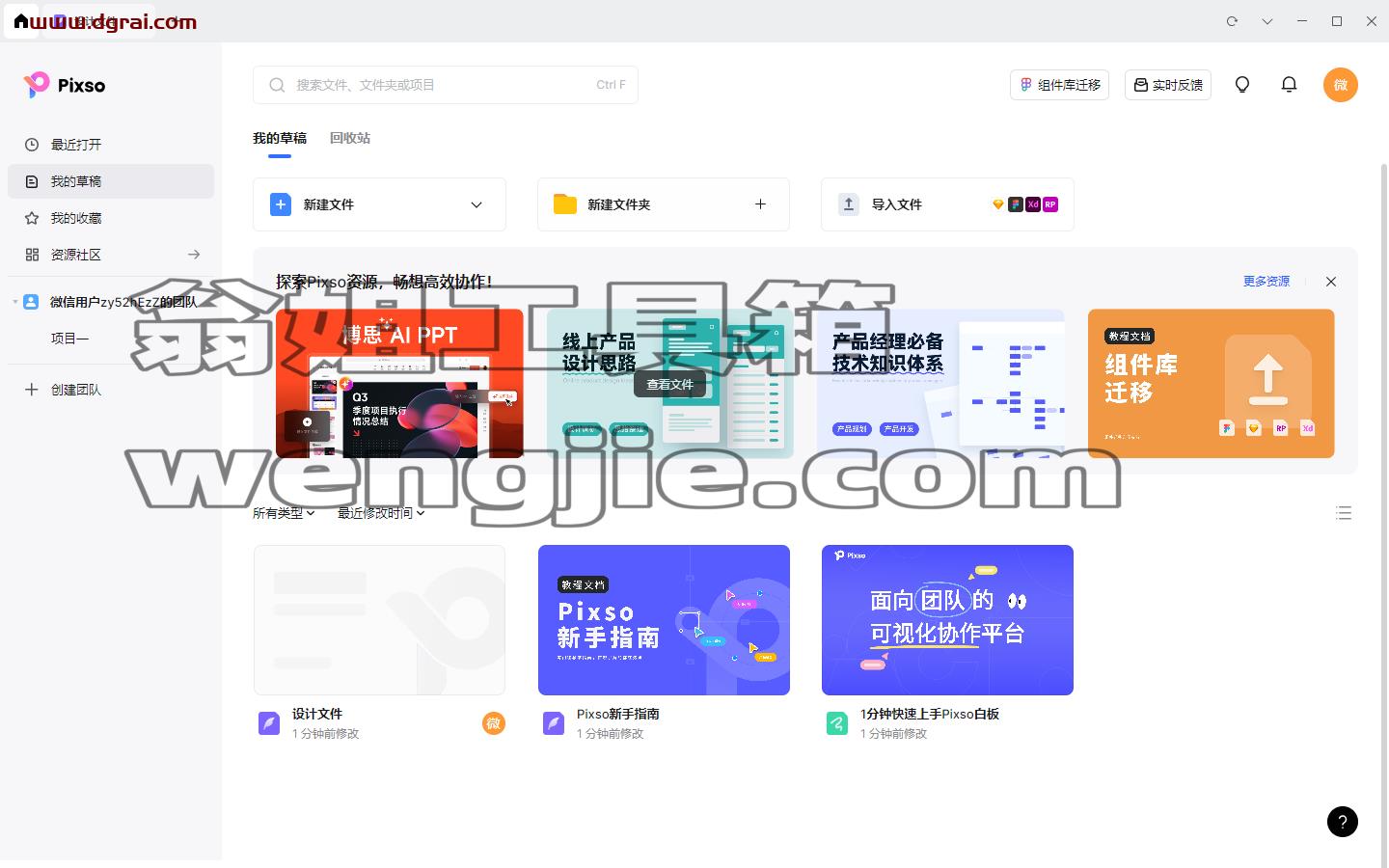
Task: Click the team avatar icon in sidebar
Action: coord(31,302)
